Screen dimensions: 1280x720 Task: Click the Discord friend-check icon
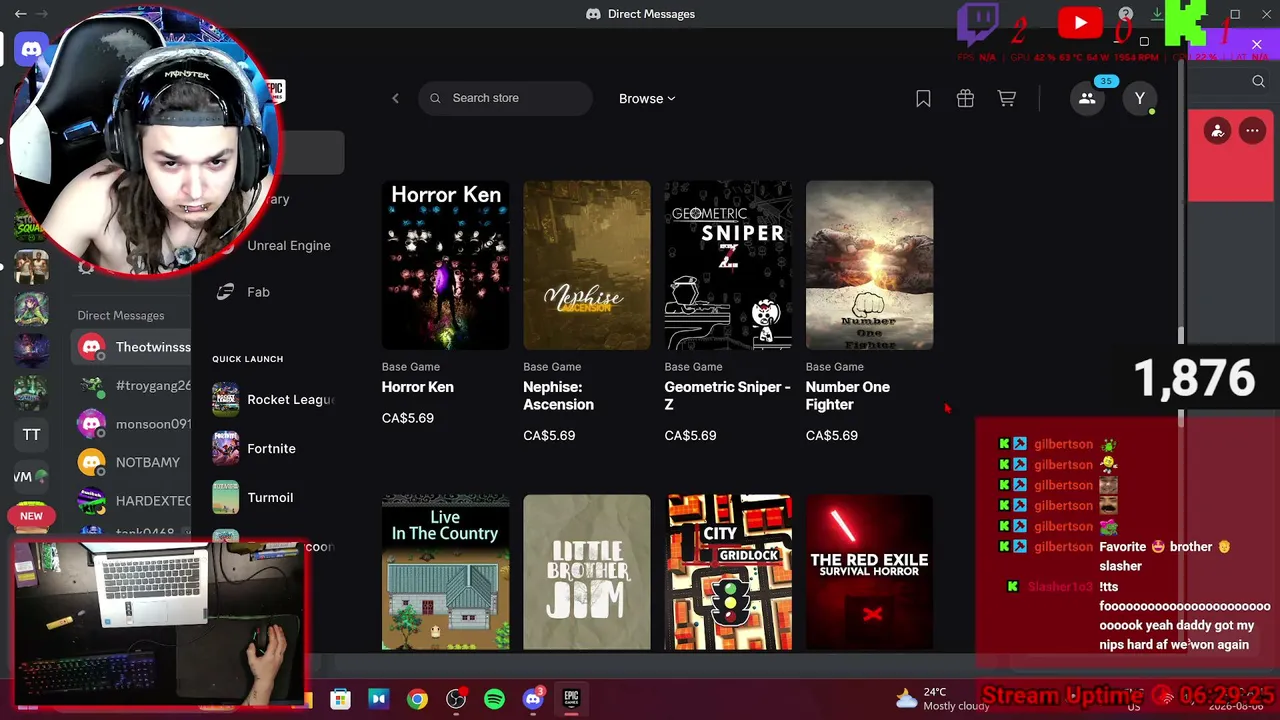(1217, 131)
